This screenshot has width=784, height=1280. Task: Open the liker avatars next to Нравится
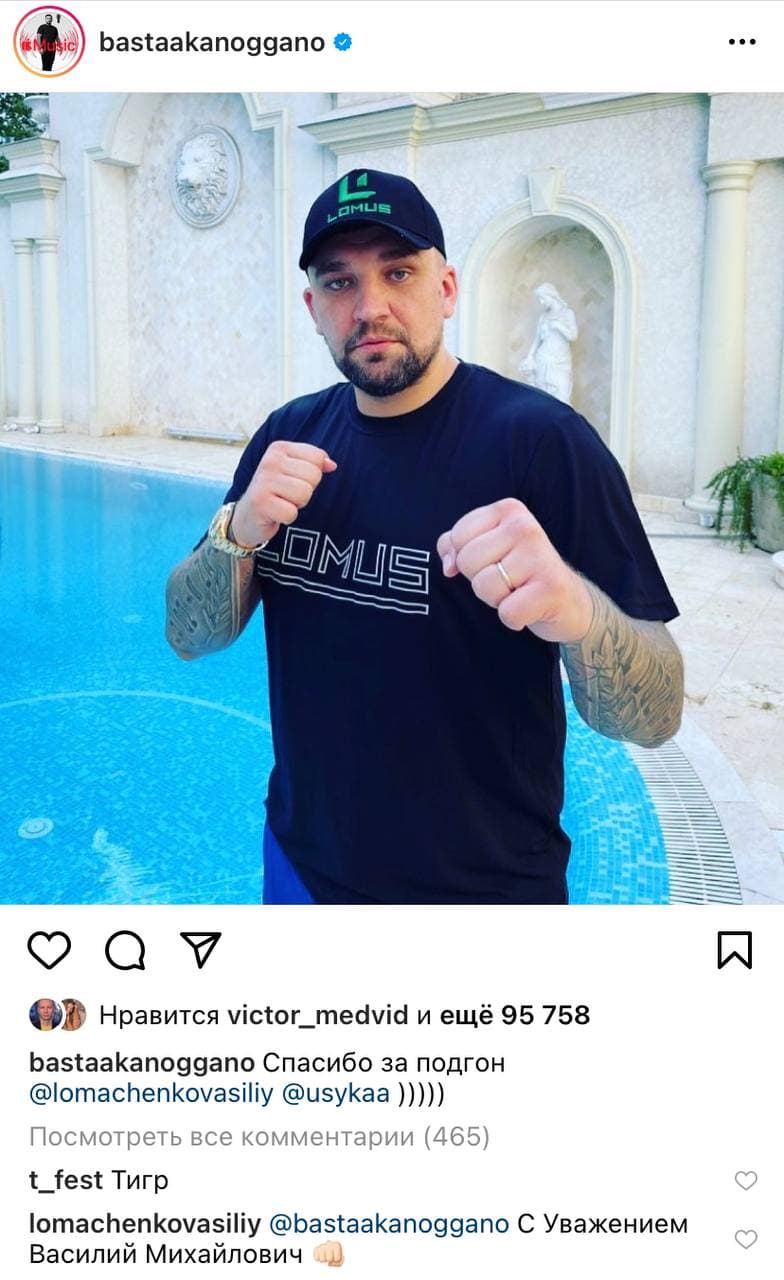click(58, 1015)
